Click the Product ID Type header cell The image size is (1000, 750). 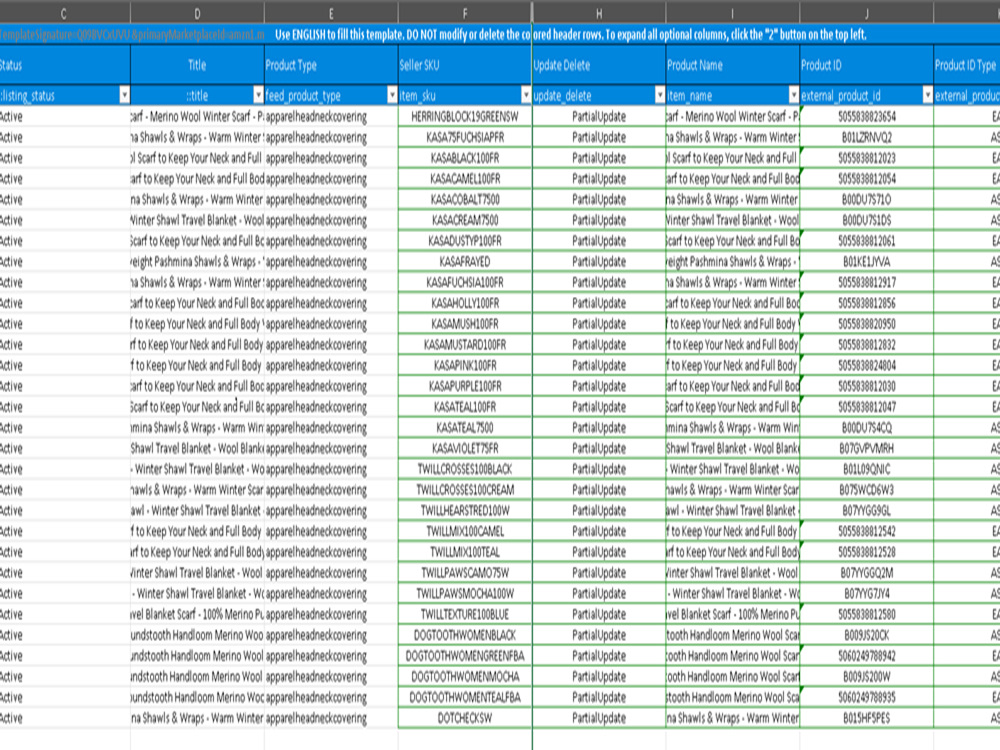pos(967,65)
